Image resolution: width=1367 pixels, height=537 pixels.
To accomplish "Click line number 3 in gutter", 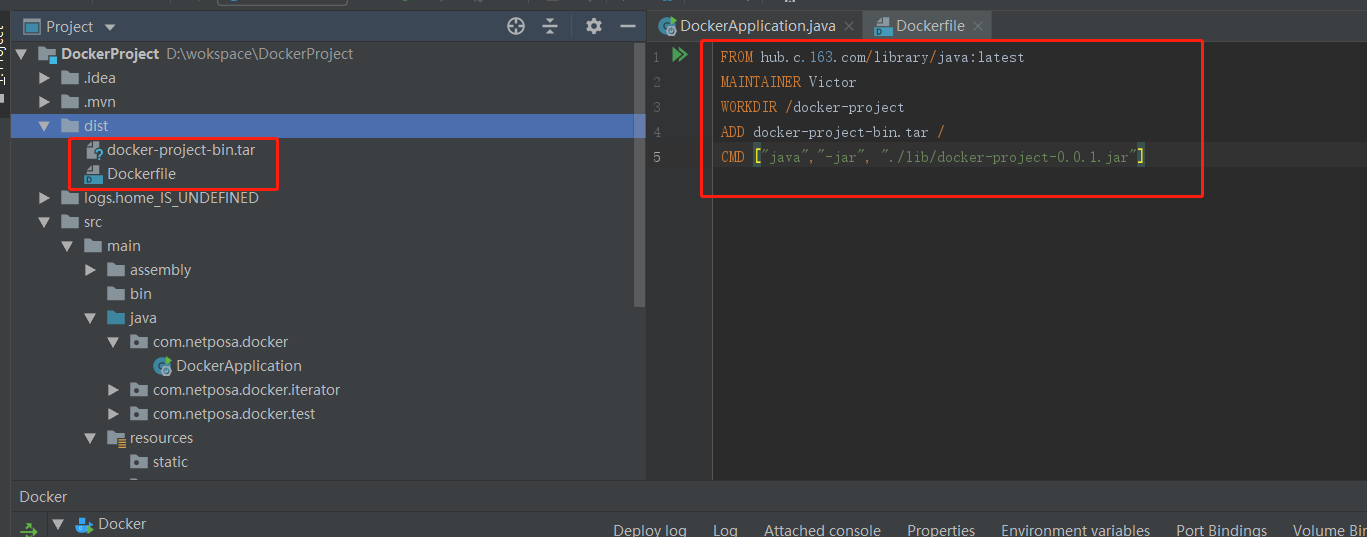I will [656, 107].
